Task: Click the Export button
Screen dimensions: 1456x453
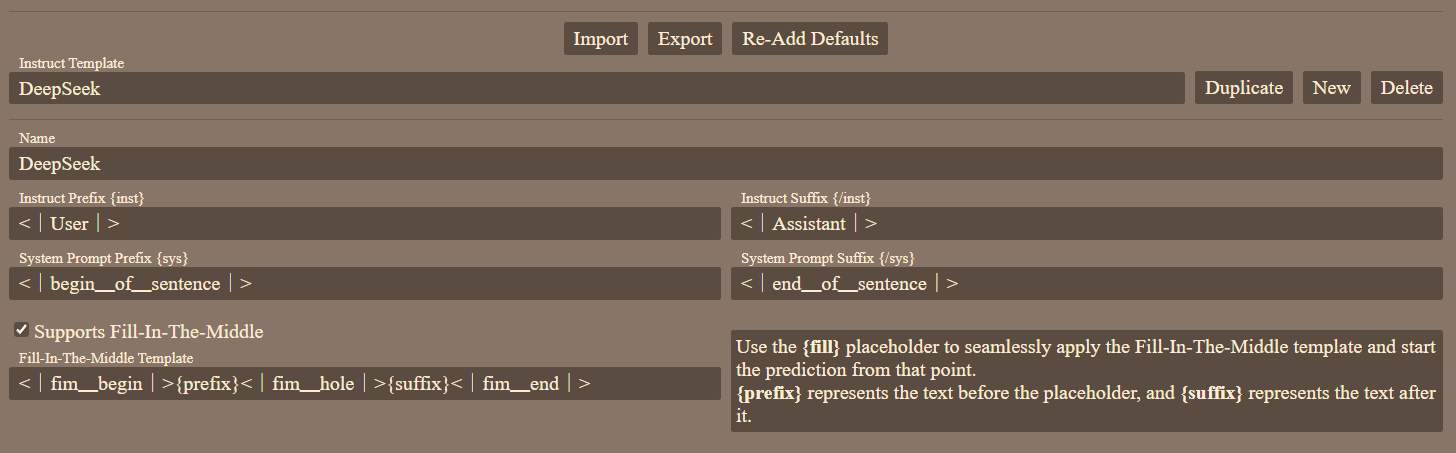Action: tap(685, 39)
